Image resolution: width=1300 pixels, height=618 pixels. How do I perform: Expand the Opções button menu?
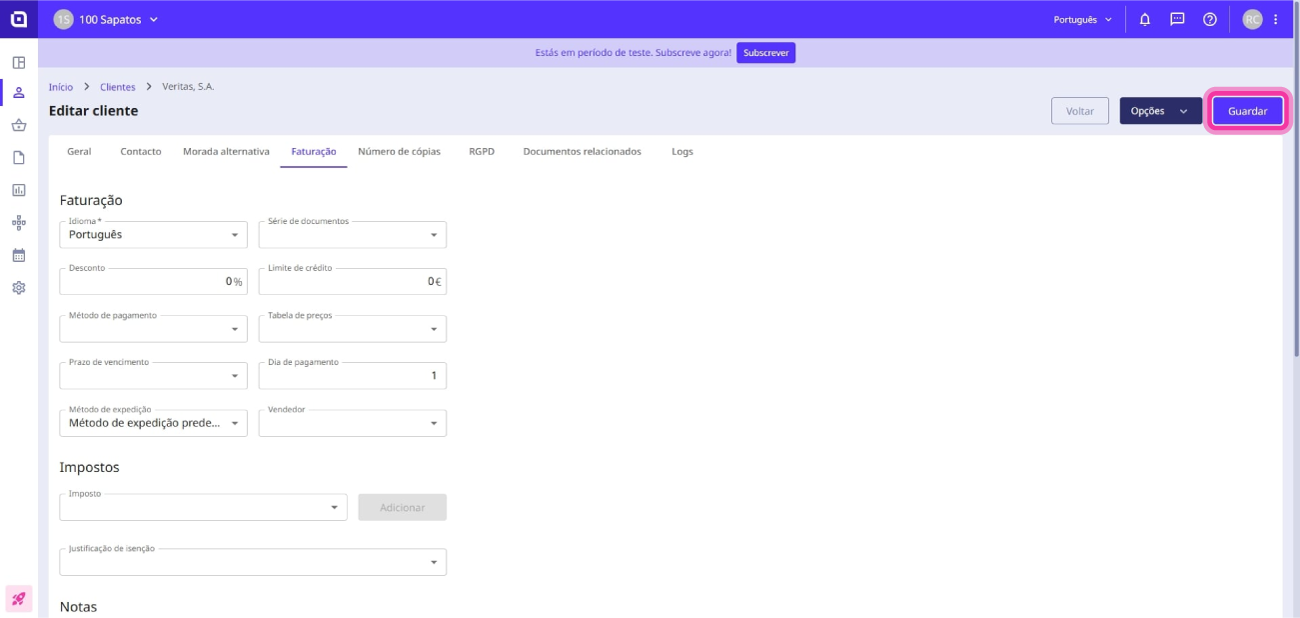pyautogui.click(x=1160, y=111)
